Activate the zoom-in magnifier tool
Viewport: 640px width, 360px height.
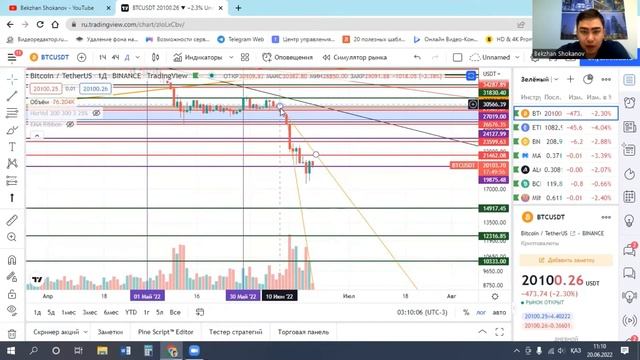12,237
